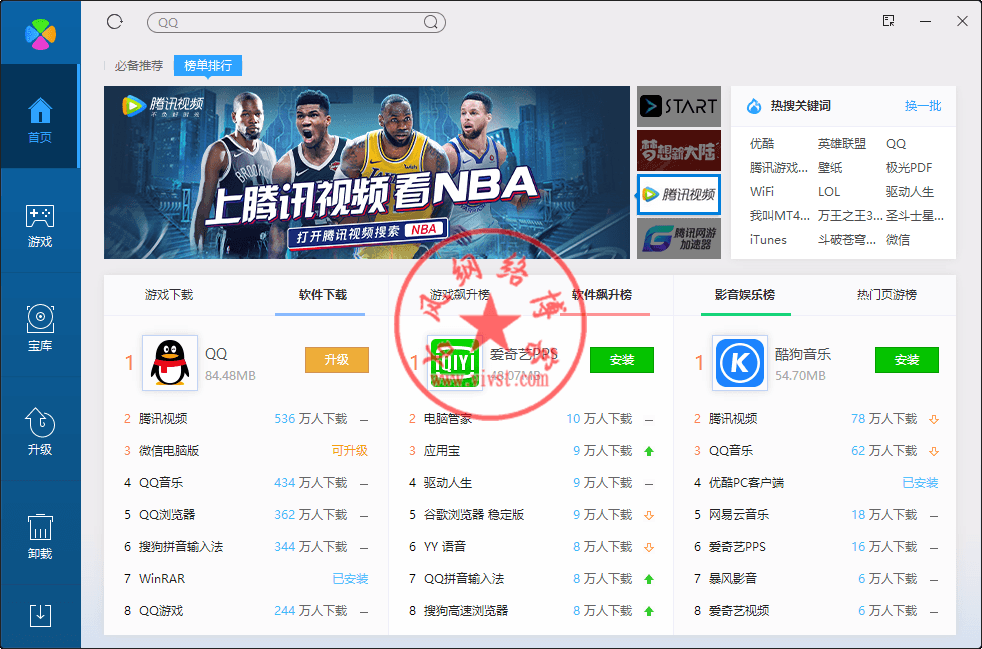The height and width of the screenshot is (649, 982).
Task: Search the hot keyword 优酷
Action: pyautogui.click(x=762, y=143)
